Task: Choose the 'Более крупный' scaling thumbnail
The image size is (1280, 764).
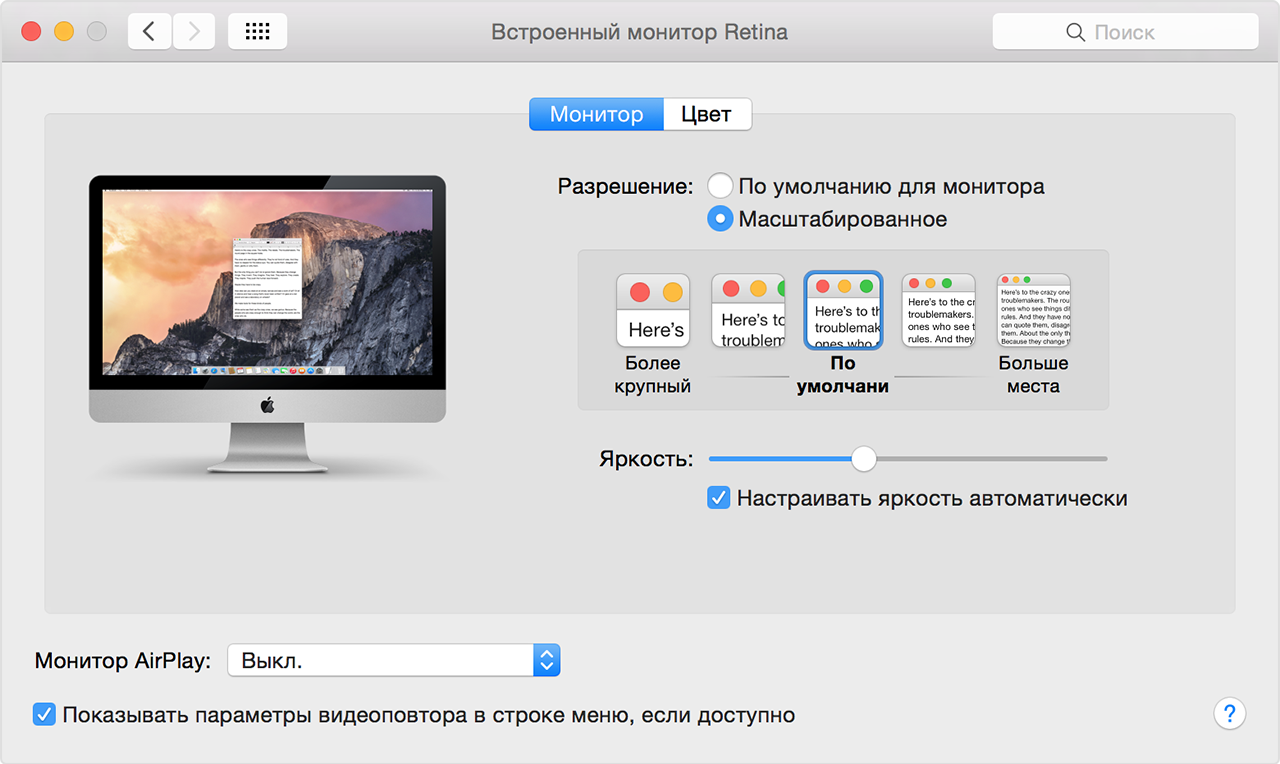Action: (653, 310)
